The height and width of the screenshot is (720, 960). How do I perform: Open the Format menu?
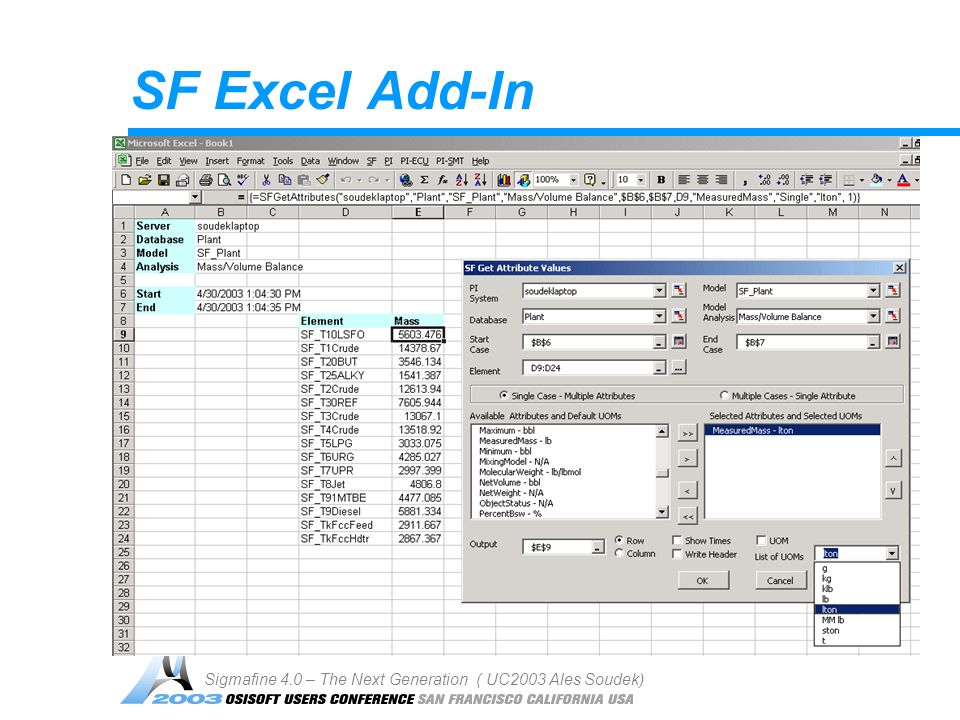point(250,161)
